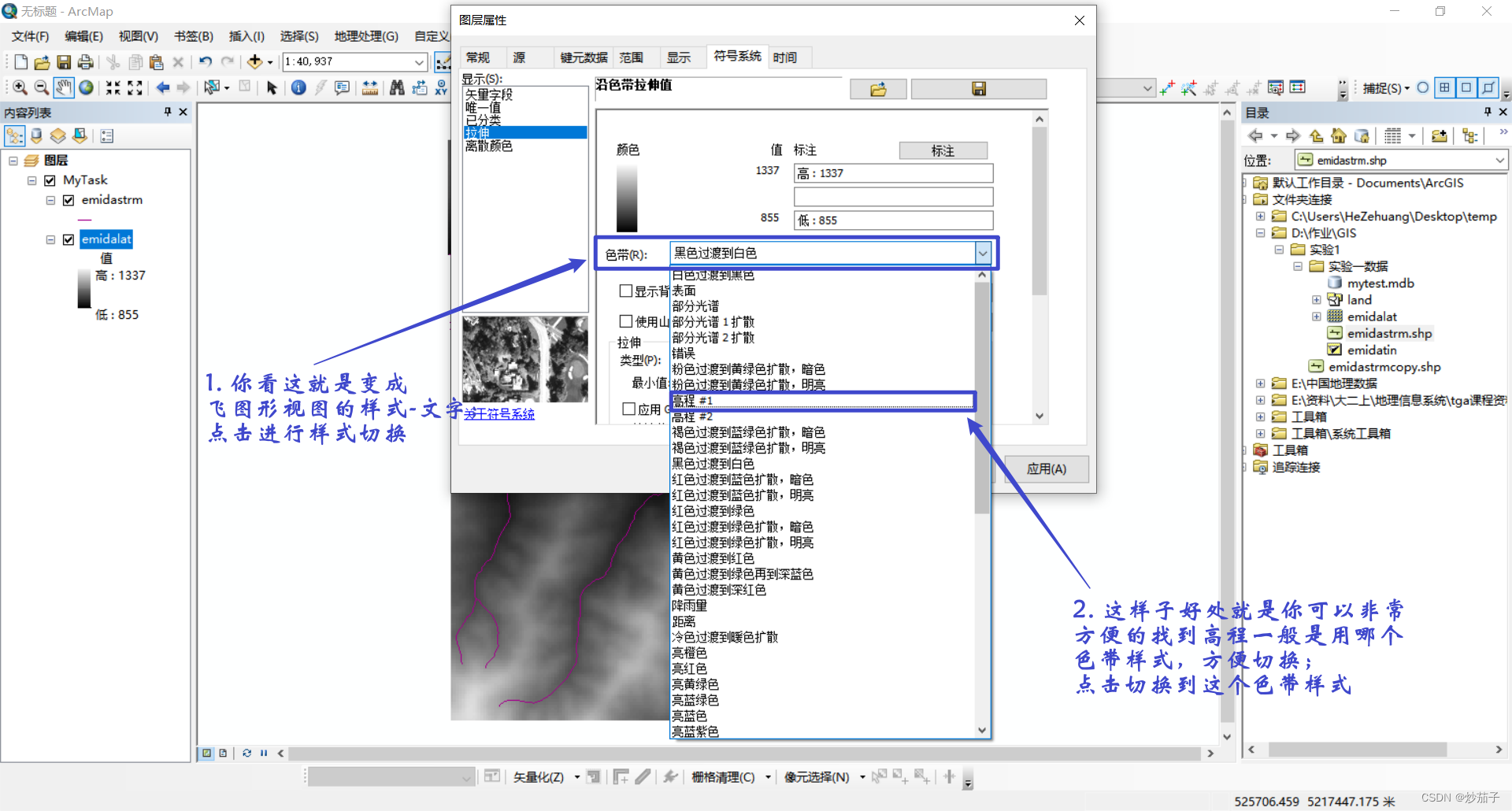1512x811 pixels.
Task: Go back to previous extent arrow
Action: tap(162, 87)
